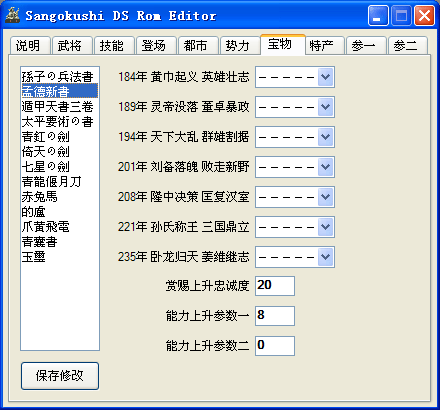Select the 特产 tab
Screen dimensions: 440x410
pos(324,45)
